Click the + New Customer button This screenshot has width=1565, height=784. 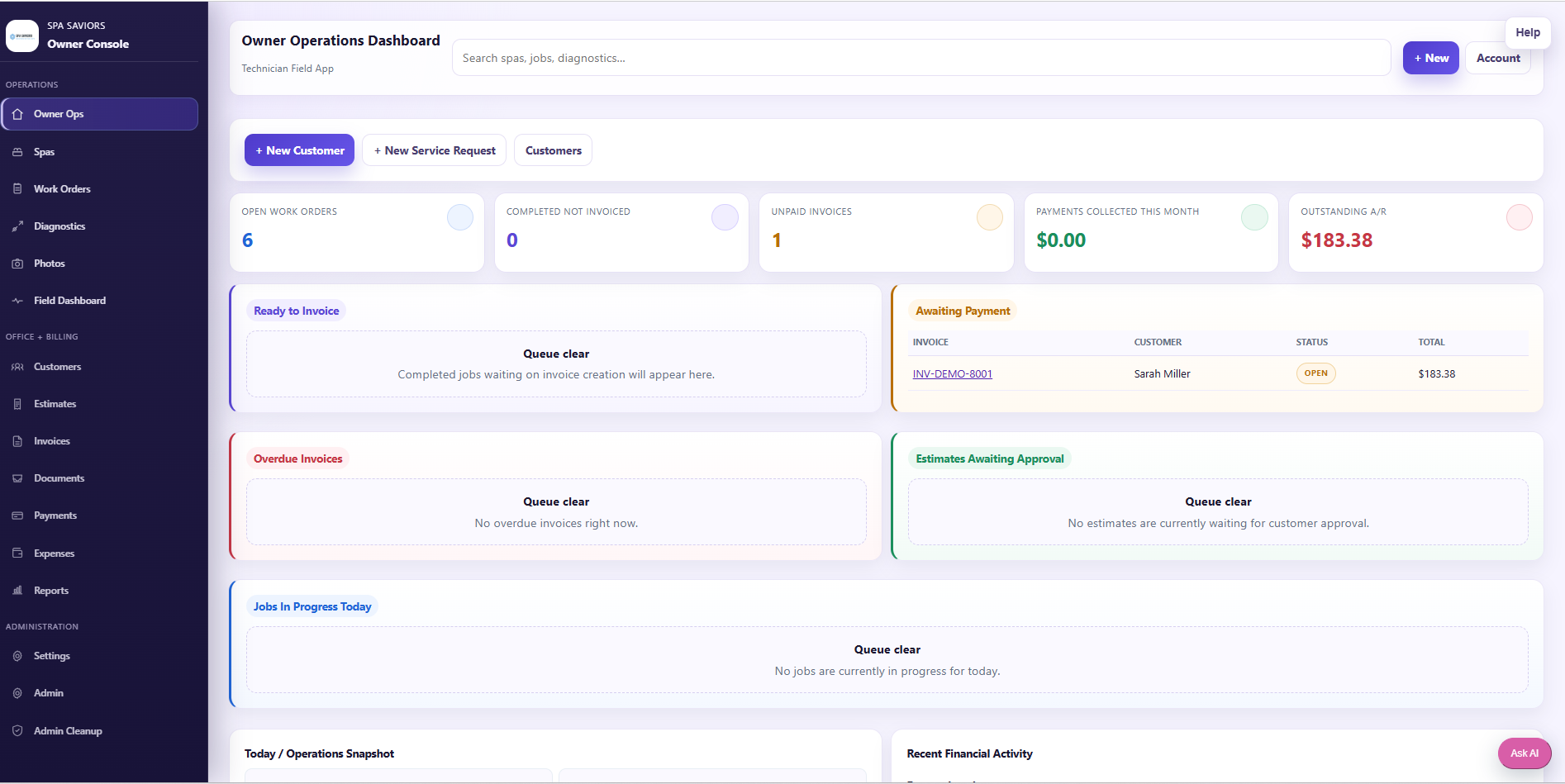click(x=299, y=150)
